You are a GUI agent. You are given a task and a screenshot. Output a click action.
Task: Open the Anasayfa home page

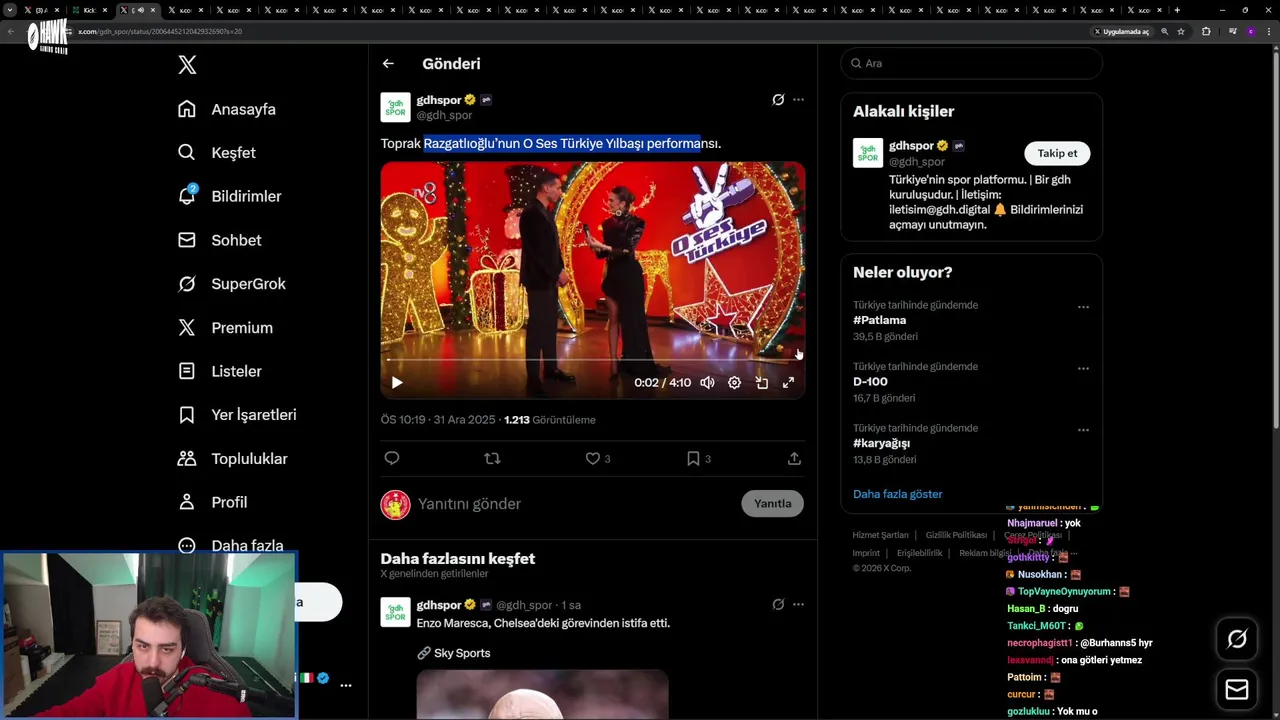(x=227, y=109)
